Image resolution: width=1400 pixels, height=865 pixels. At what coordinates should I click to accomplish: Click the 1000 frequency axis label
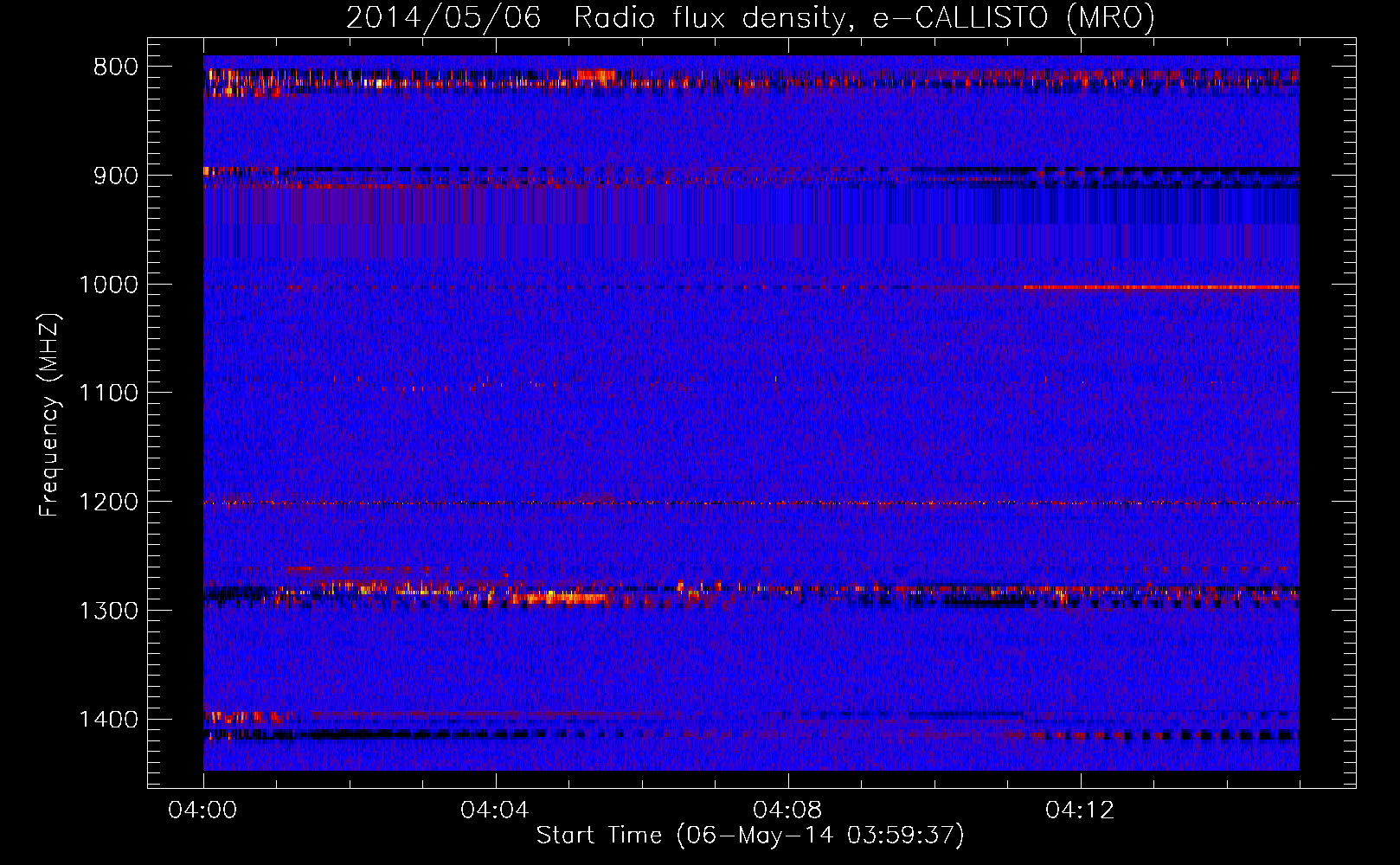(x=108, y=285)
